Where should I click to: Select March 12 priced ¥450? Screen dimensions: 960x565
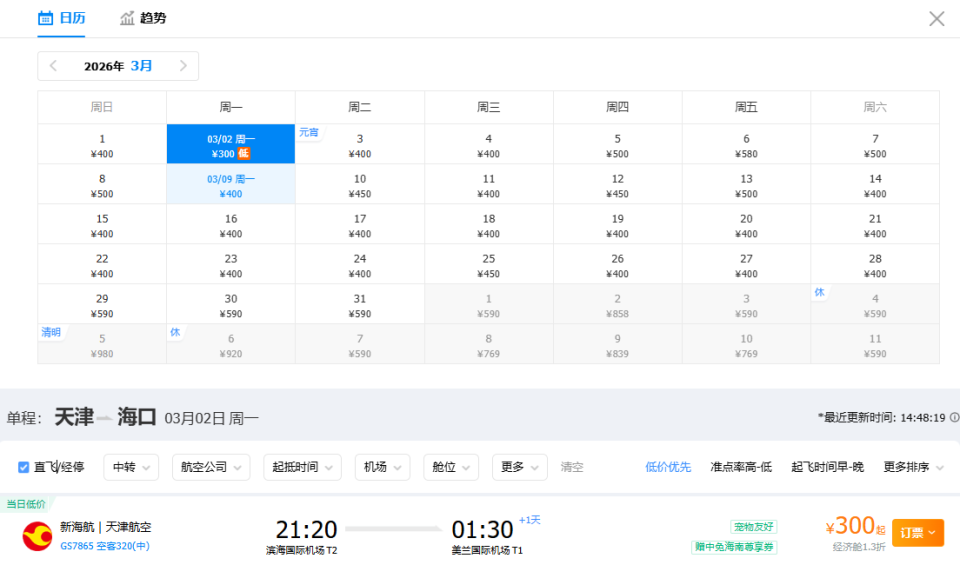pos(618,184)
